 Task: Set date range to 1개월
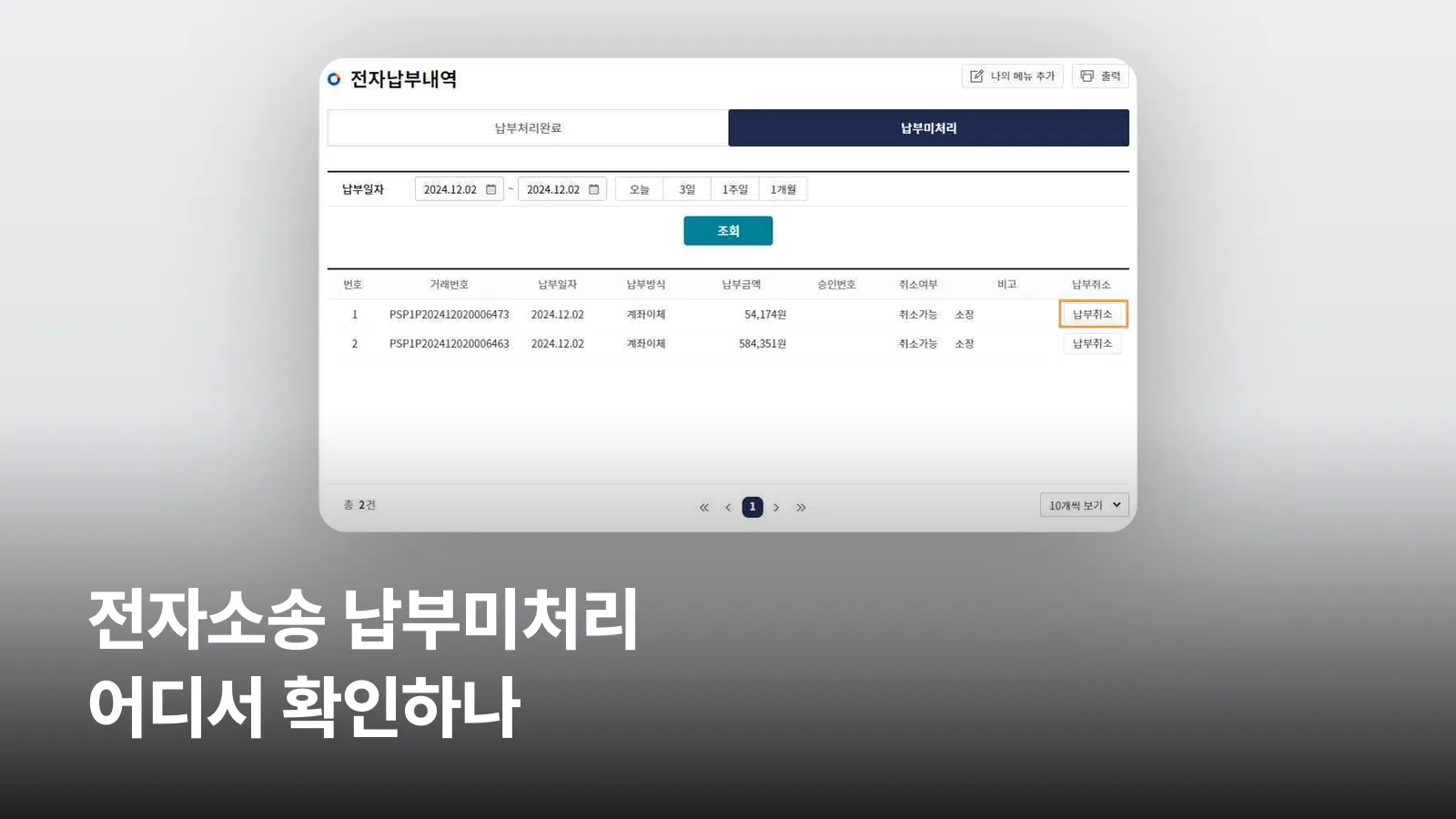pyautogui.click(x=784, y=189)
